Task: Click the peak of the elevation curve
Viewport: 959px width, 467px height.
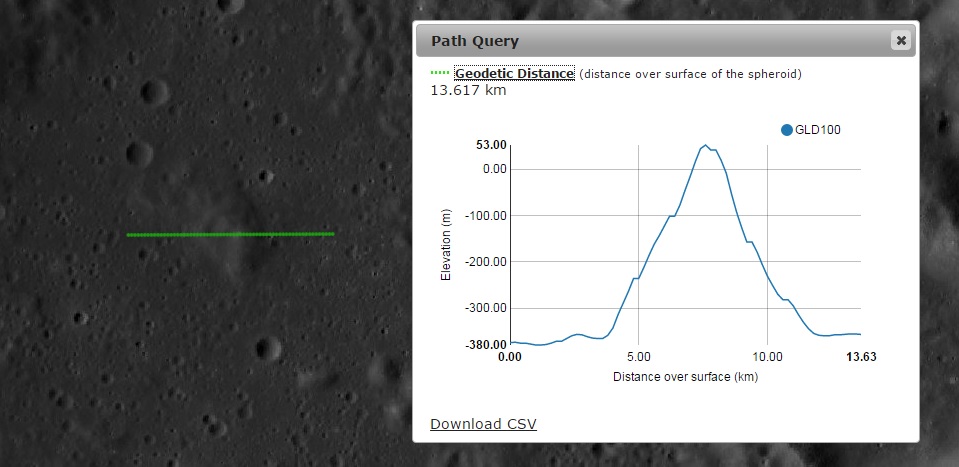Action: pos(705,145)
